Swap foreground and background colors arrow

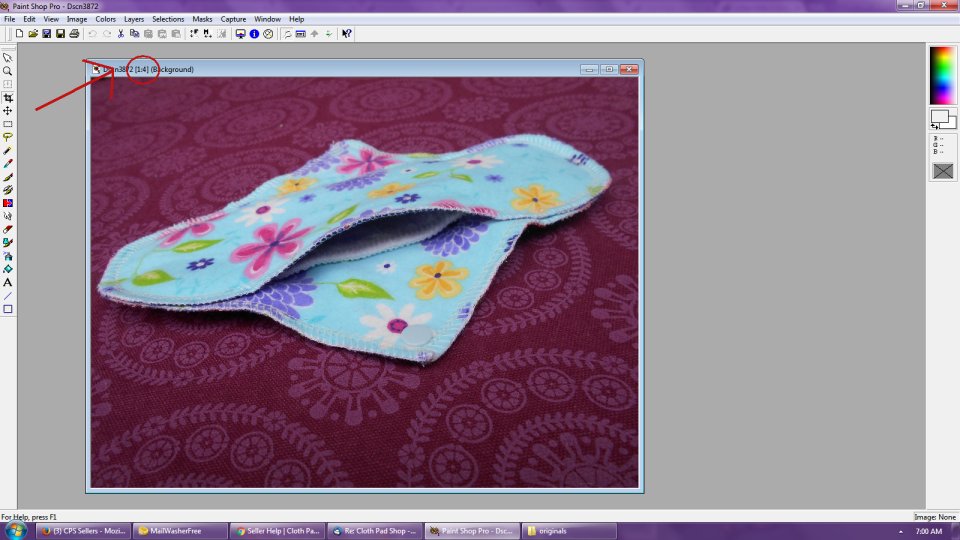coord(935,128)
